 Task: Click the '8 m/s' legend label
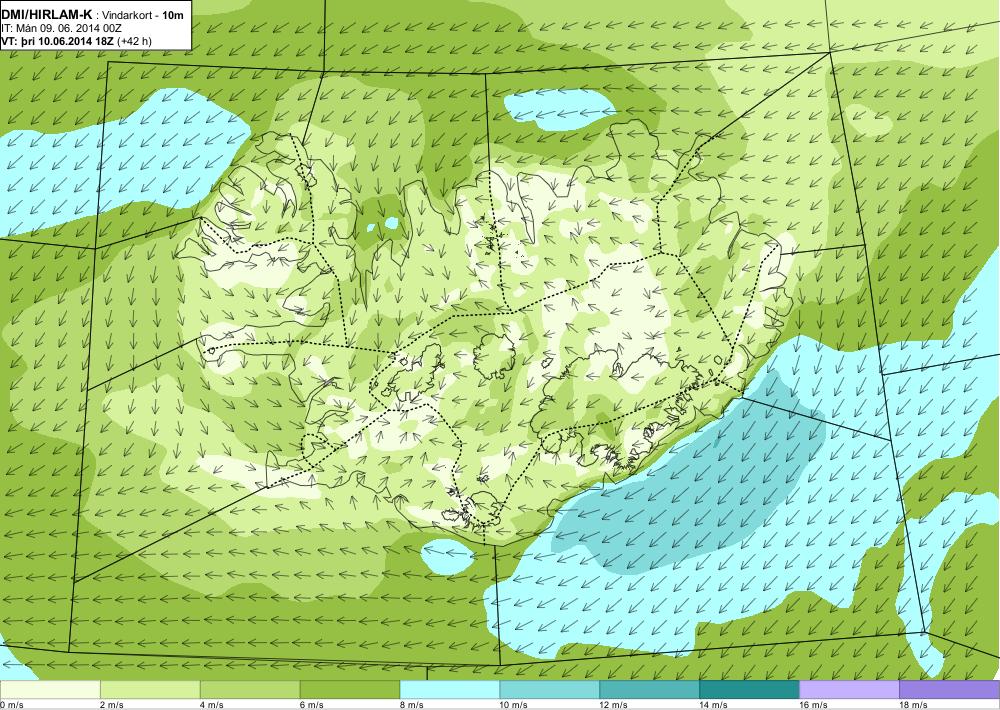pyautogui.click(x=411, y=705)
